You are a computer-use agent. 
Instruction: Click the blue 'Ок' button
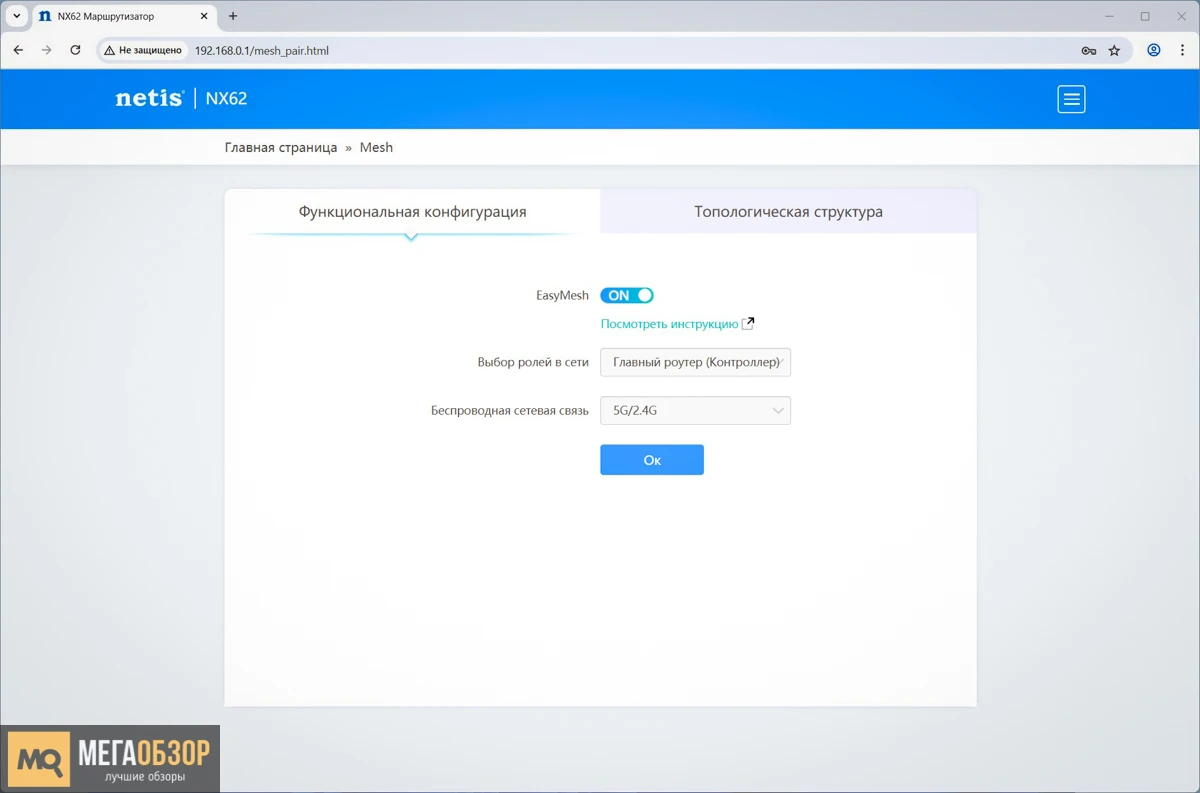(x=652, y=460)
